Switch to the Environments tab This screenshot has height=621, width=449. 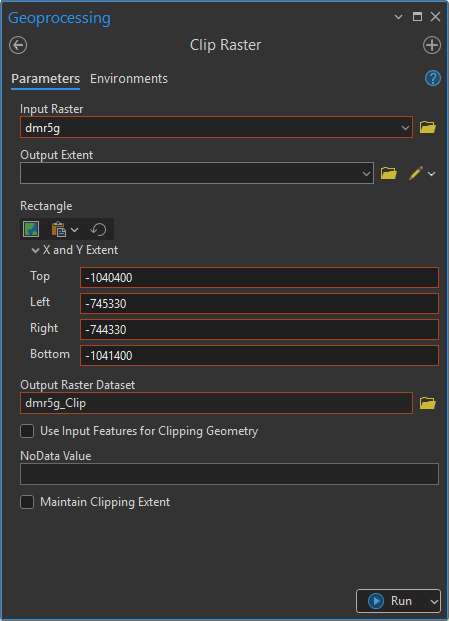(129, 78)
